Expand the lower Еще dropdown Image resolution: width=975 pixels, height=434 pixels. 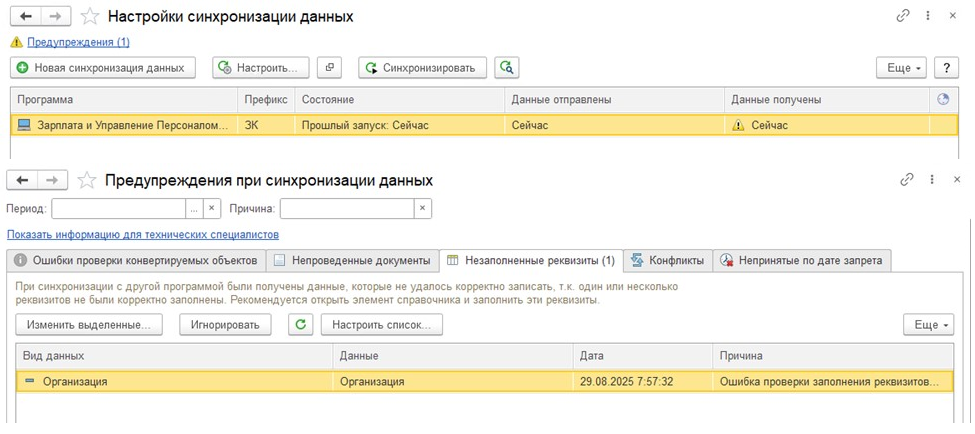click(928, 325)
